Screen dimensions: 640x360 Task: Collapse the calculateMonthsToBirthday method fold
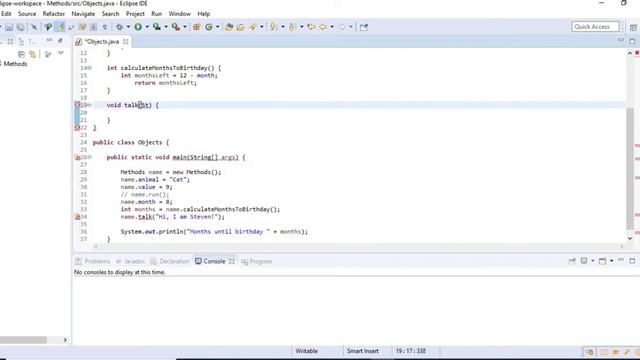point(90,68)
